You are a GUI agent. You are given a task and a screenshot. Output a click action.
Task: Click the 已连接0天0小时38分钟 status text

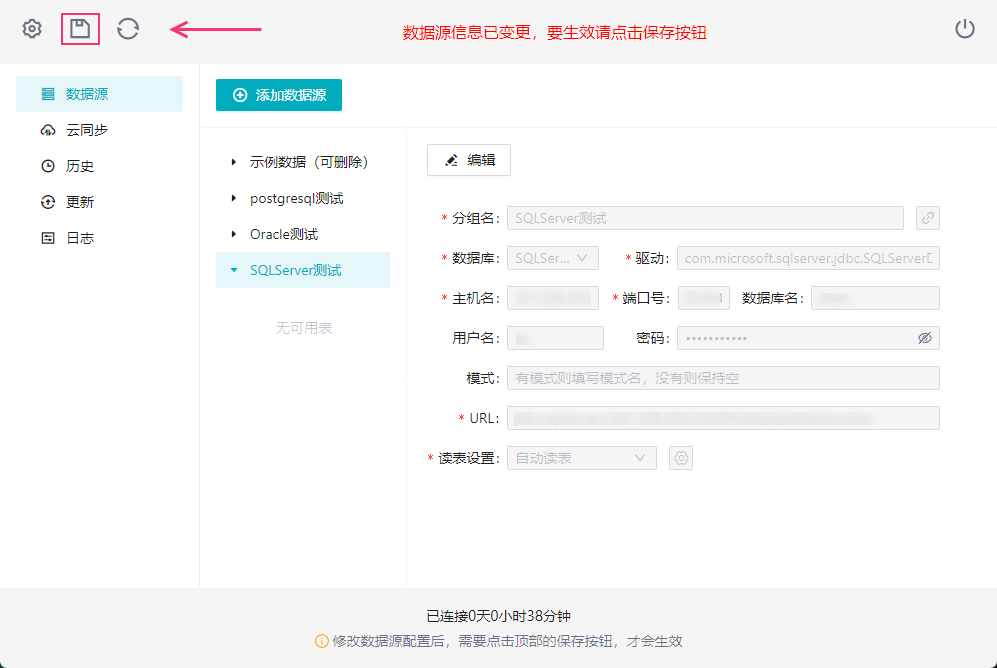tap(498, 616)
